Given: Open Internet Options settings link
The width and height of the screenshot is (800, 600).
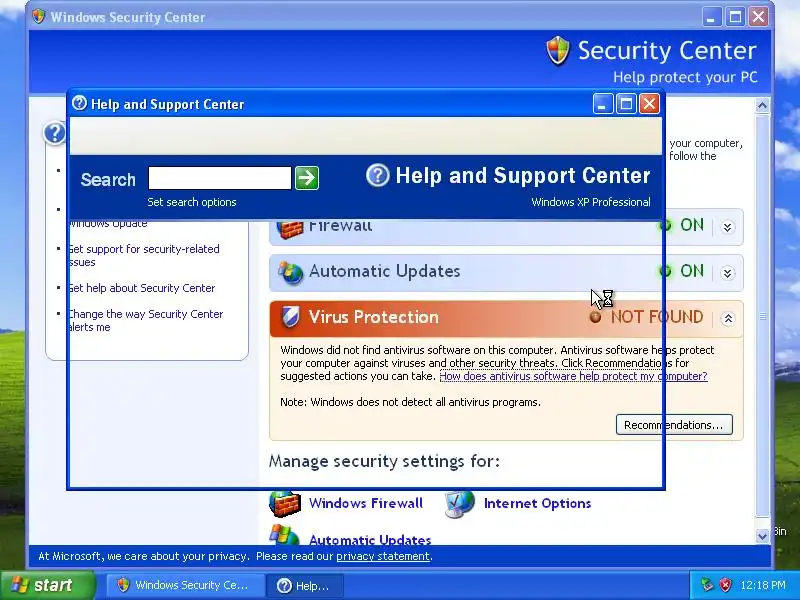Looking at the screenshot, I should 537,503.
